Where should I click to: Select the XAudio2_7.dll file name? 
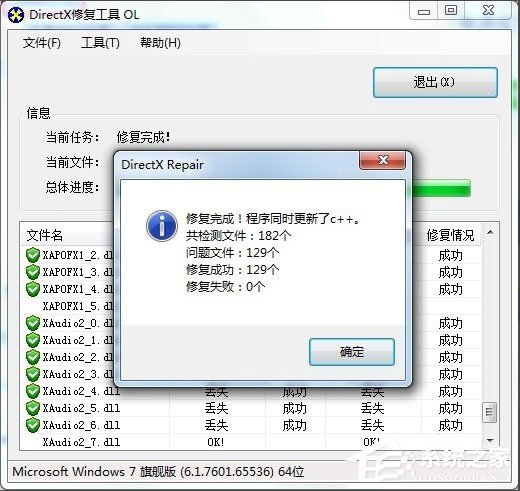coord(81,442)
